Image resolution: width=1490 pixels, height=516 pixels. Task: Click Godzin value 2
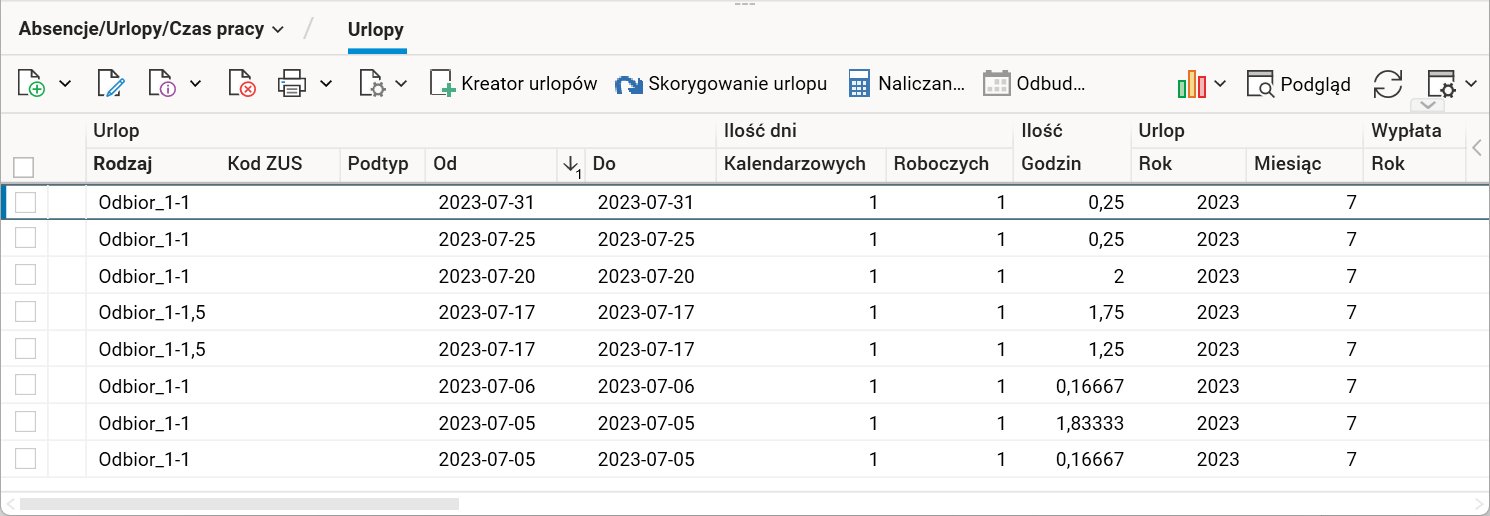click(x=1118, y=277)
